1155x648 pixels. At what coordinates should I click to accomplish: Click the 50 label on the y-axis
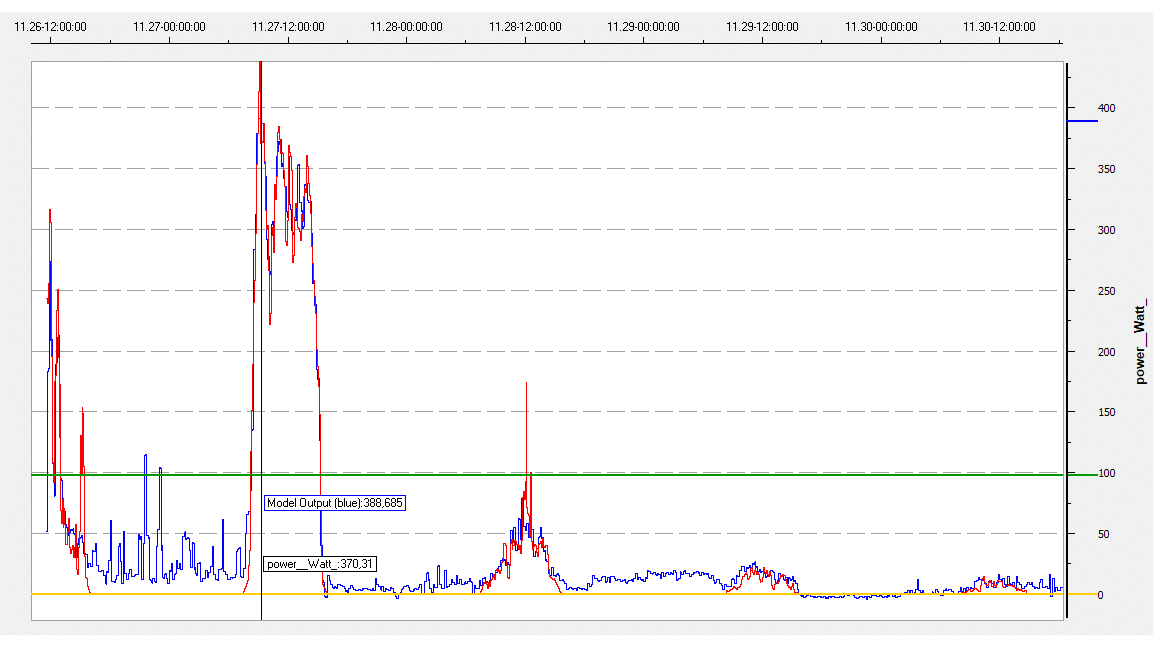tap(1103, 534)
